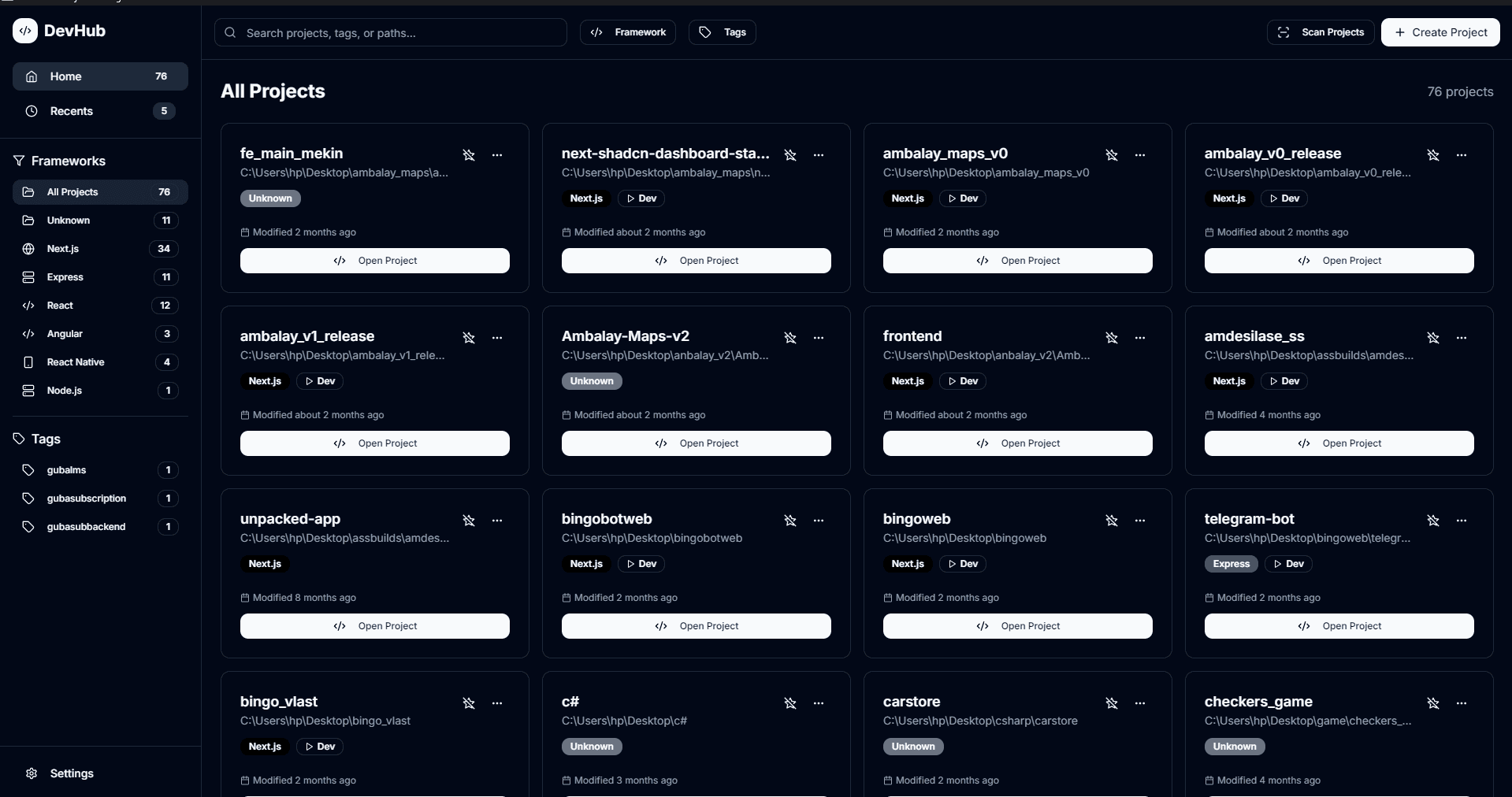Screen dimensions: 1512x797
Task: Click the Express framework icon
Action: 28,277
